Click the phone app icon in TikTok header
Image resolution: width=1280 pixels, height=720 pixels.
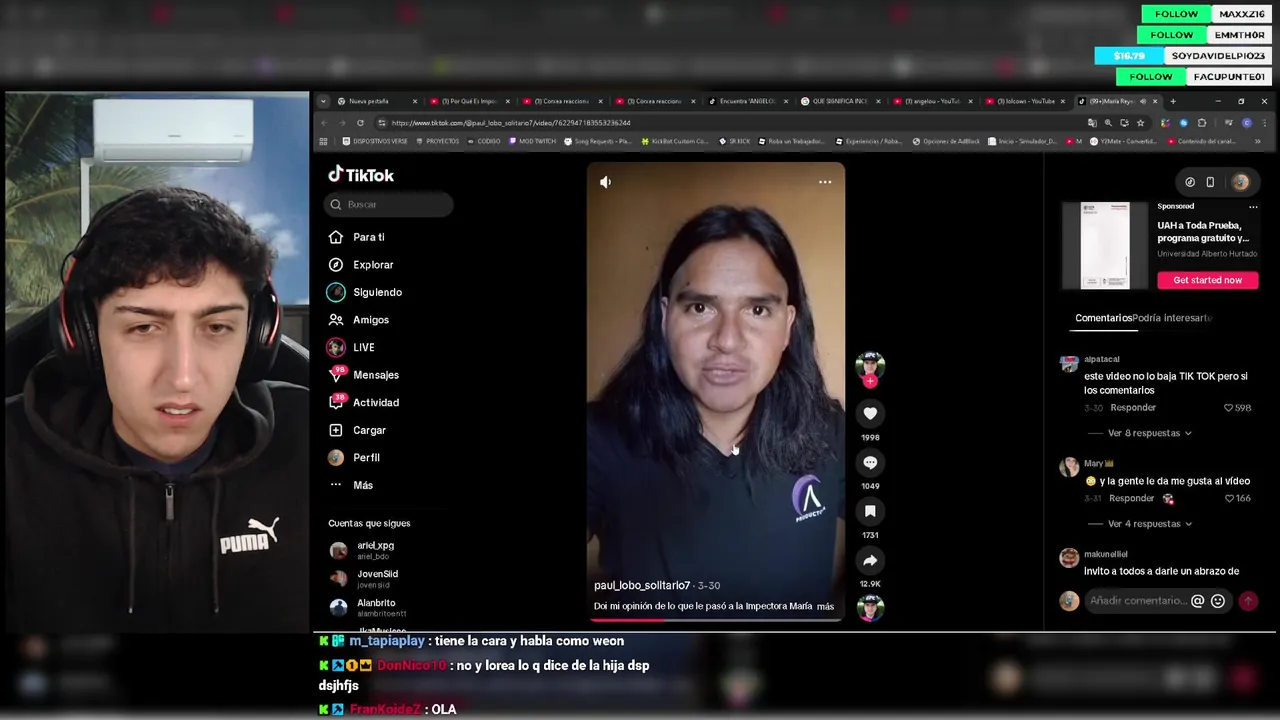coord(1210,182)
